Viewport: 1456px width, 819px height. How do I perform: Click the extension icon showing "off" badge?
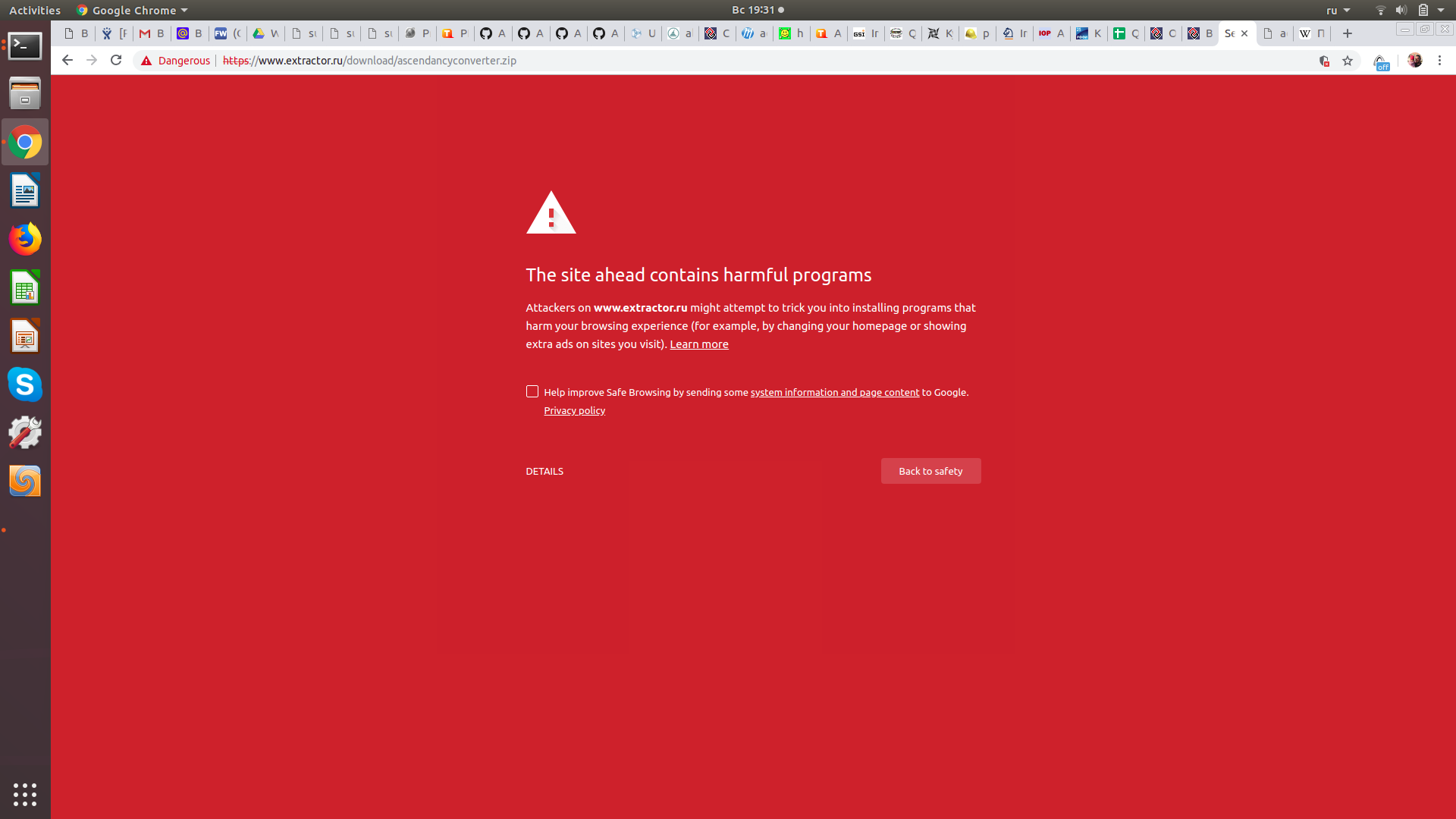point(1381,61)
